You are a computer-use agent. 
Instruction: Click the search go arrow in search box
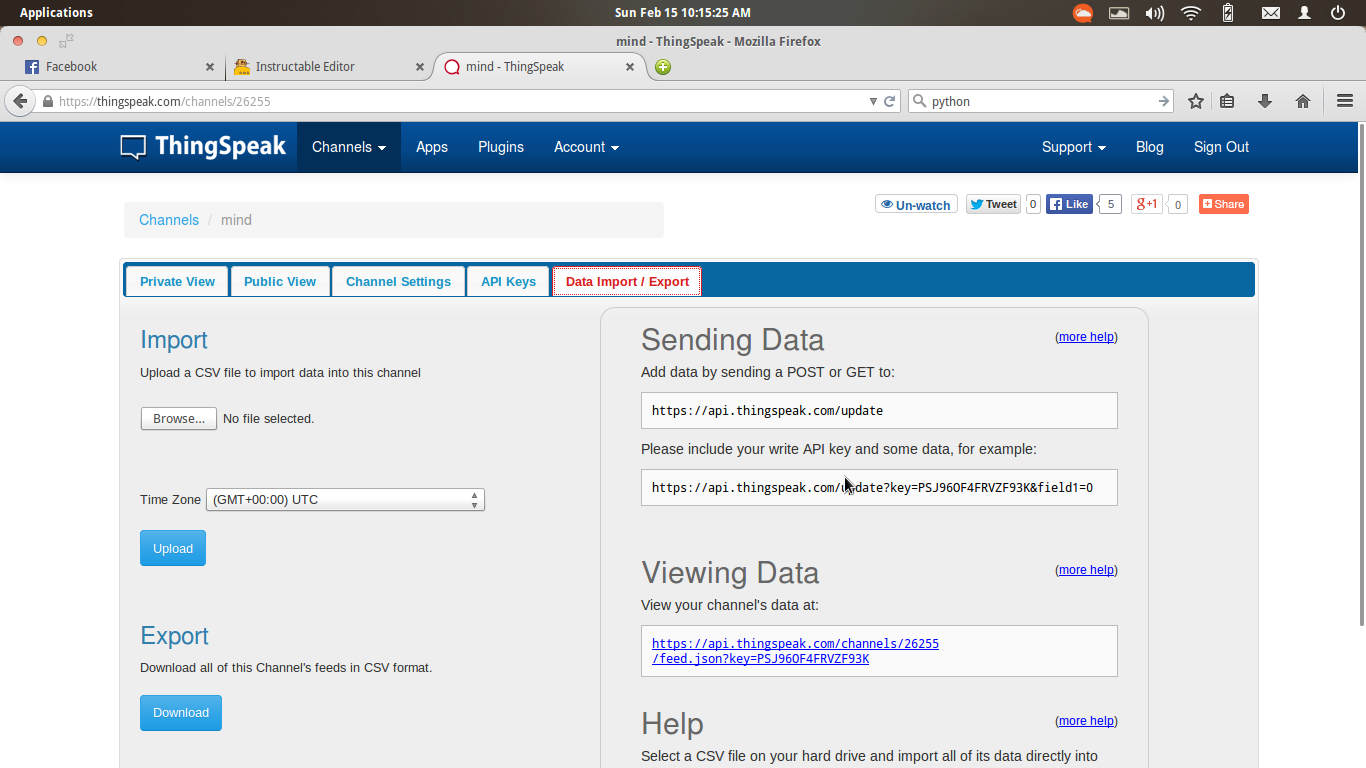pyautogui.click(x=1164, y=101)
